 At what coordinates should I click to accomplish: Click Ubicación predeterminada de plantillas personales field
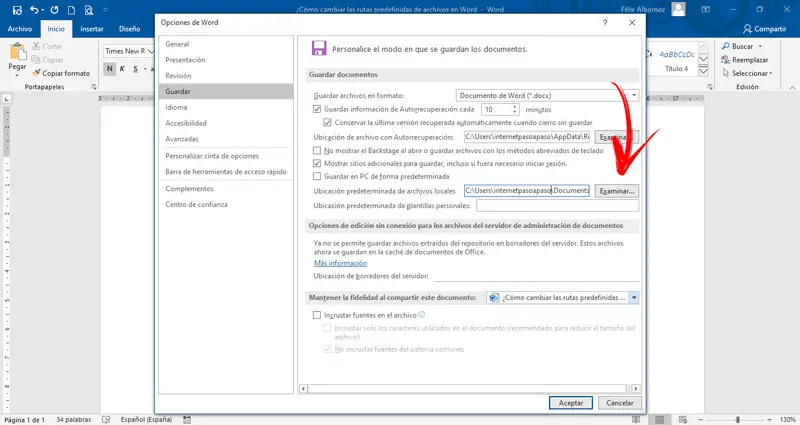pyautogui.click(x=557, y=206)
